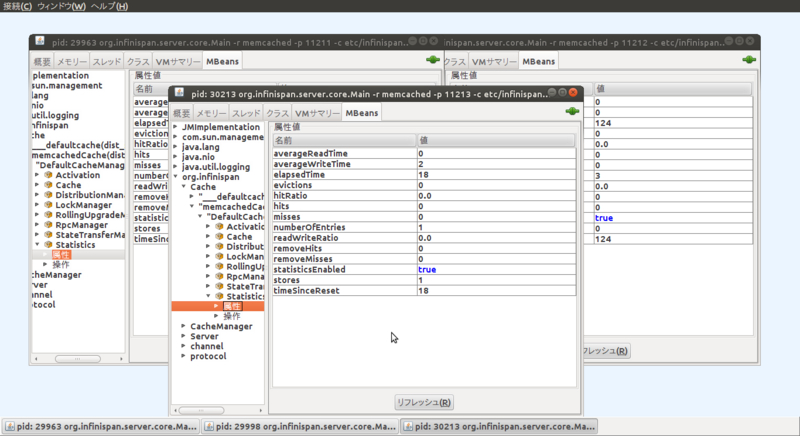Click the green connection icon in pid 30213 window
The height and width of the screenshot is (436, 800).
[x=572, y=111]
